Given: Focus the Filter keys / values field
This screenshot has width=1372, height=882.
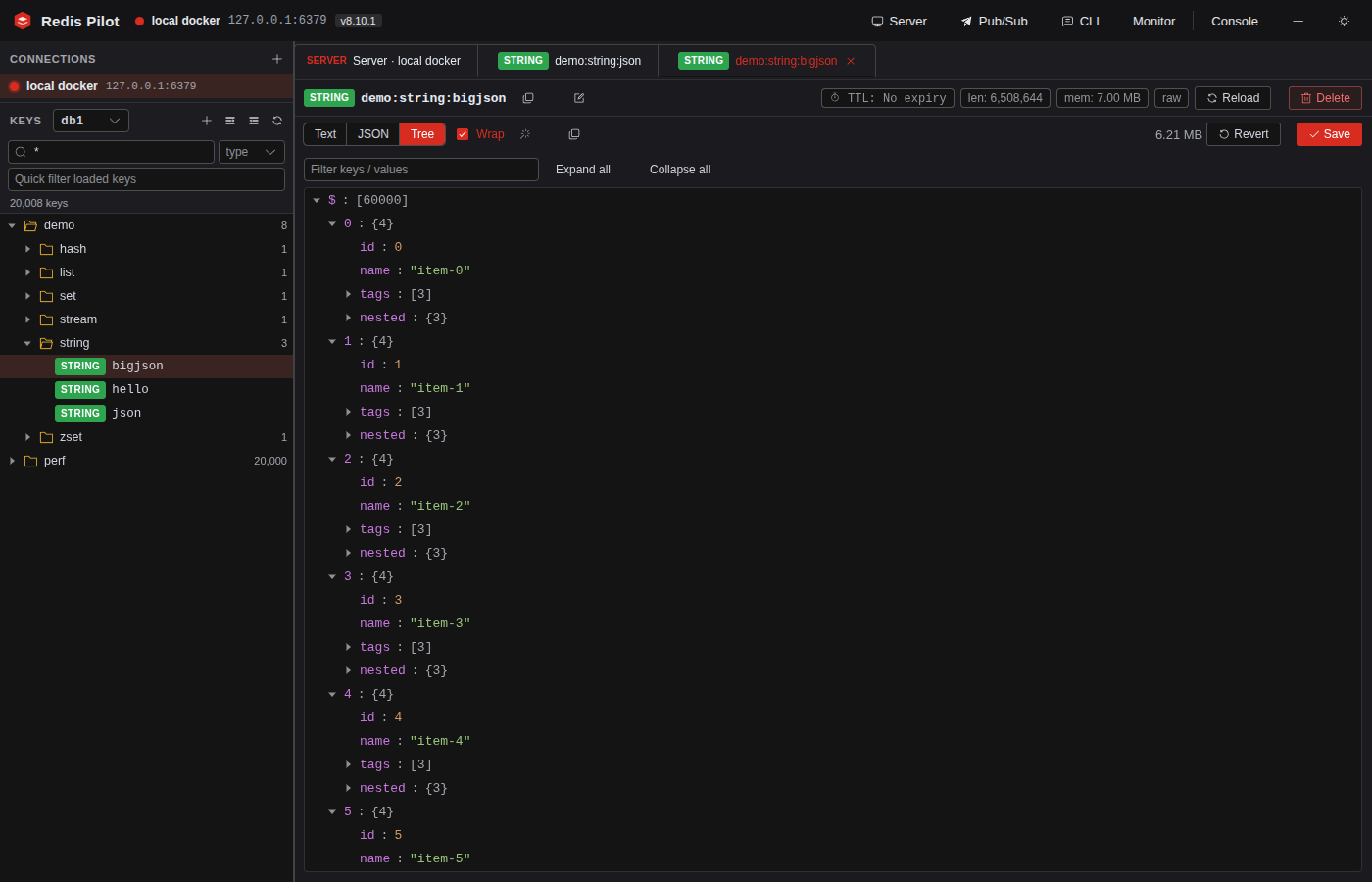Looking at the screenshot, I should tap(421, 170).
